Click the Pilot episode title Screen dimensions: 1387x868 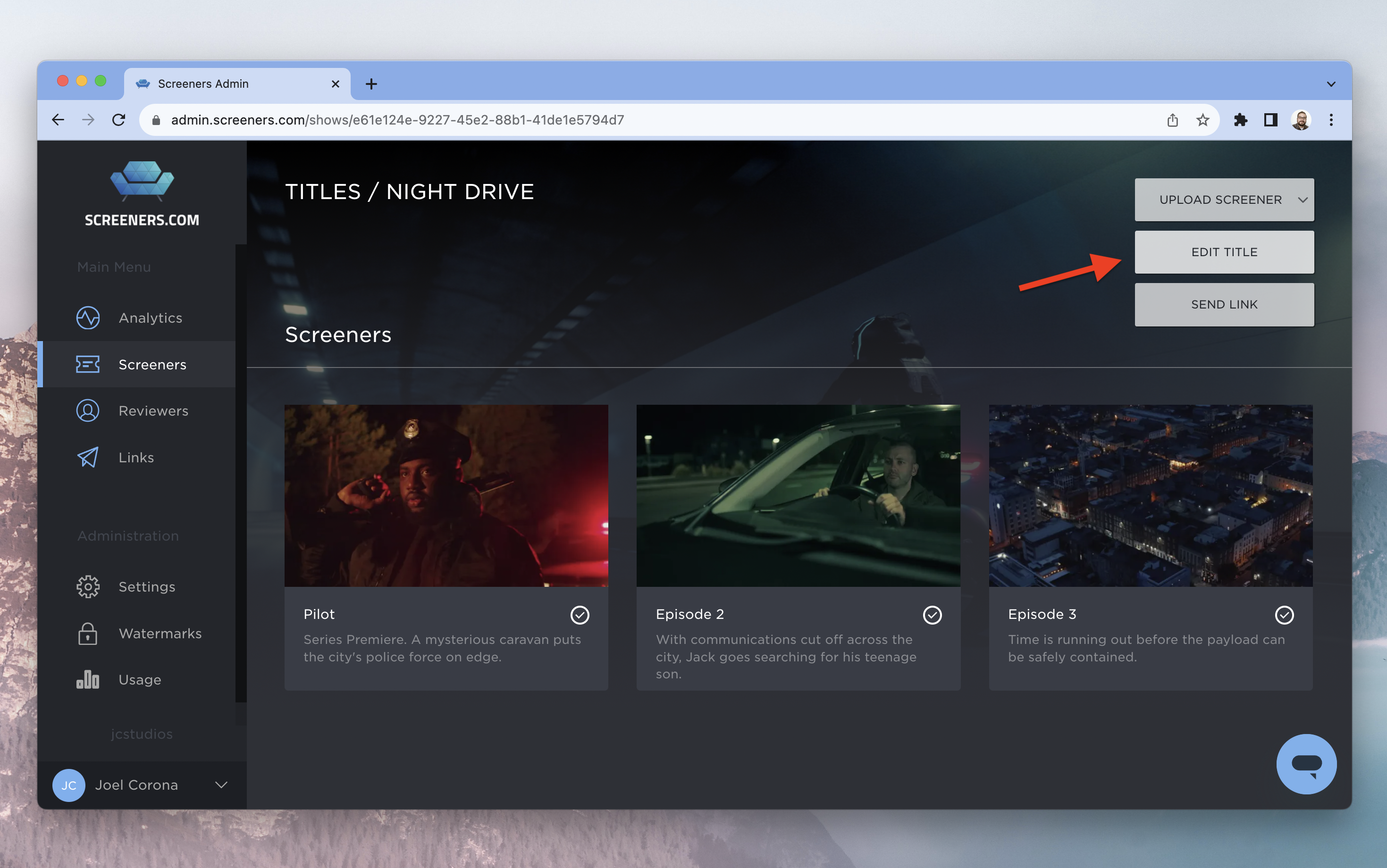tap(319, 614)
